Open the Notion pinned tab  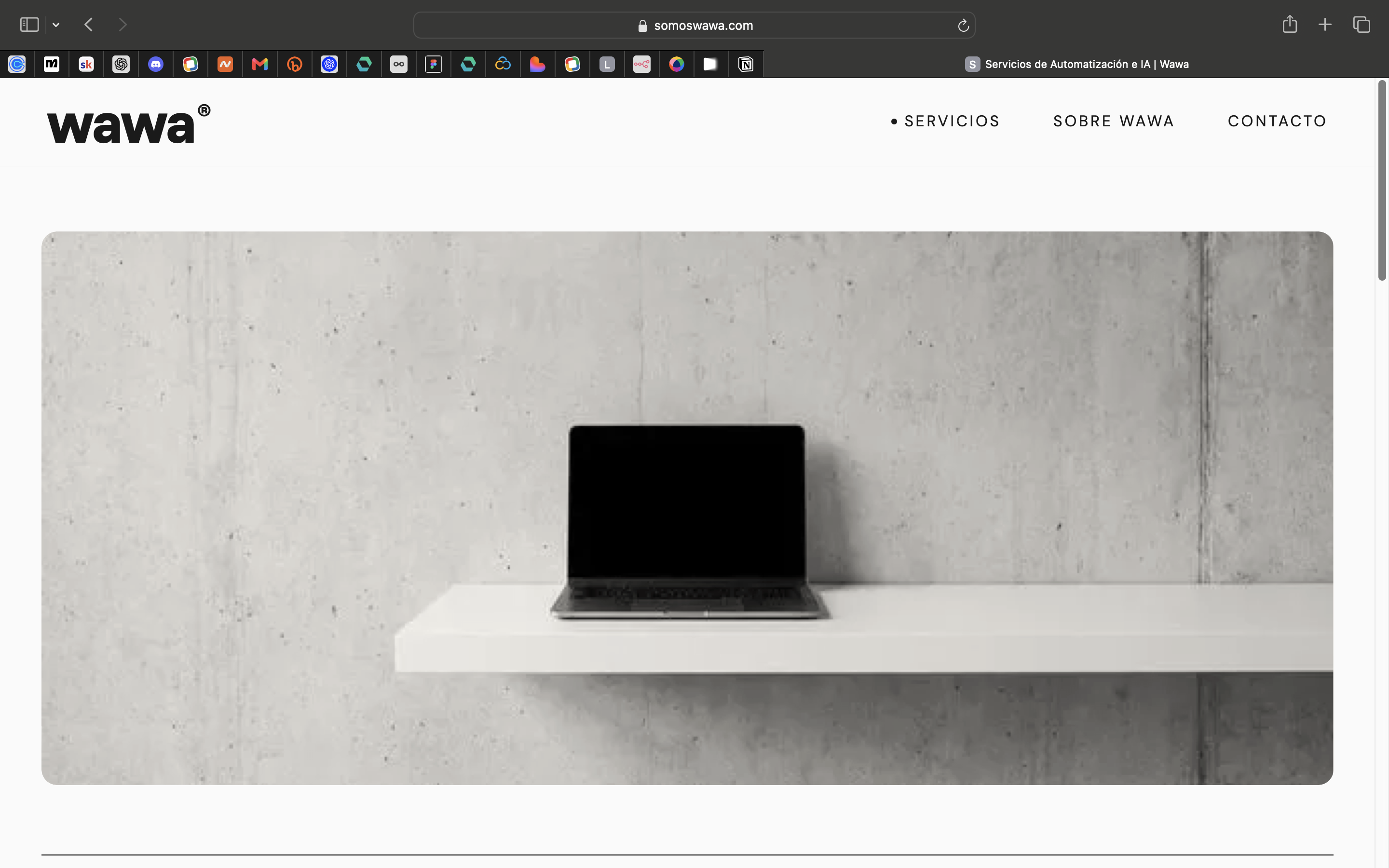pos(746,64)
